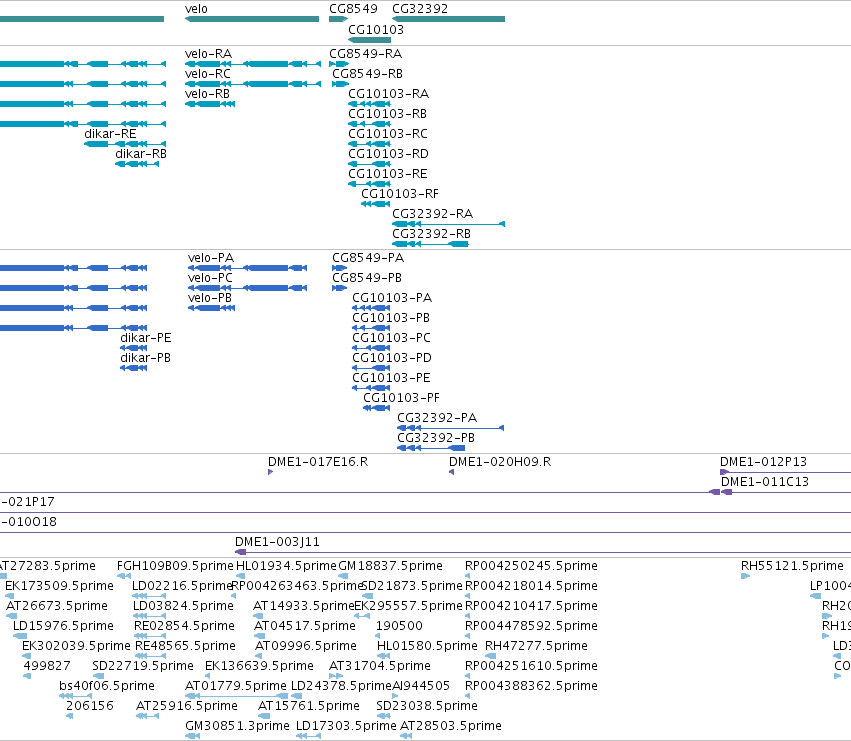Screen dimensions: 851x741
Task: Select the CG8549 gene label
Action: pos(353,9)
